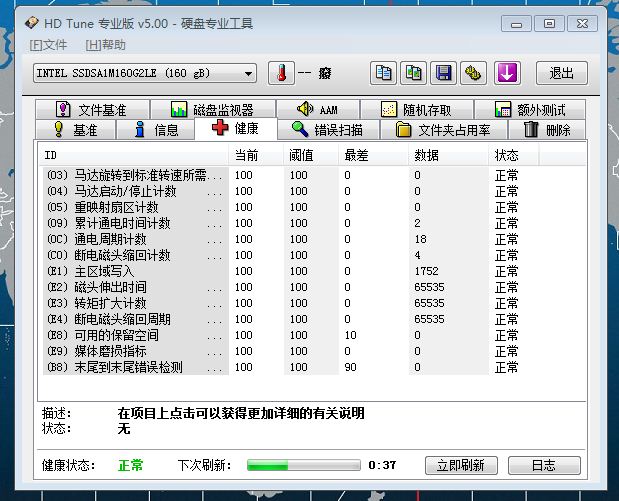Switch to 随机存取 tab
The width and height of the screenshot is (619, 501).
(417, 109)
